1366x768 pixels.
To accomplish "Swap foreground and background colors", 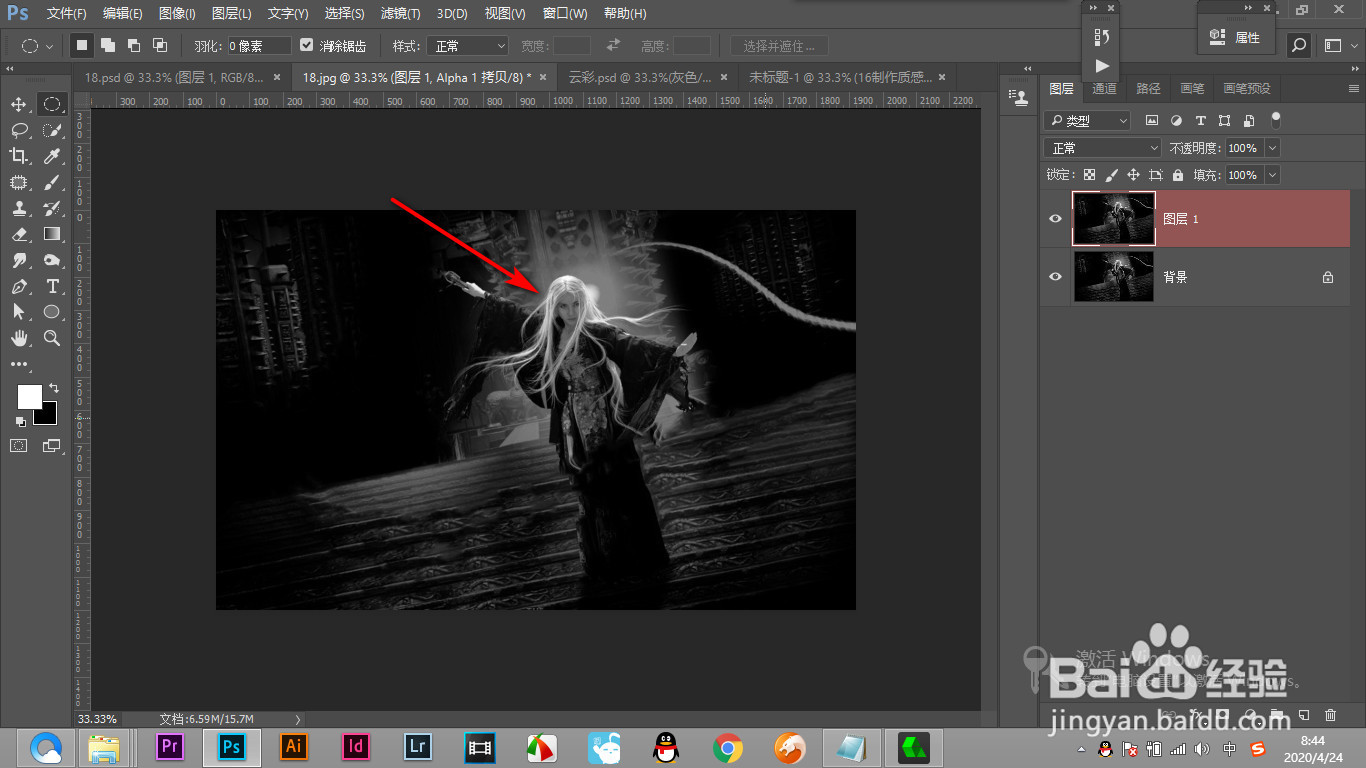I will (x=54, y=387).
